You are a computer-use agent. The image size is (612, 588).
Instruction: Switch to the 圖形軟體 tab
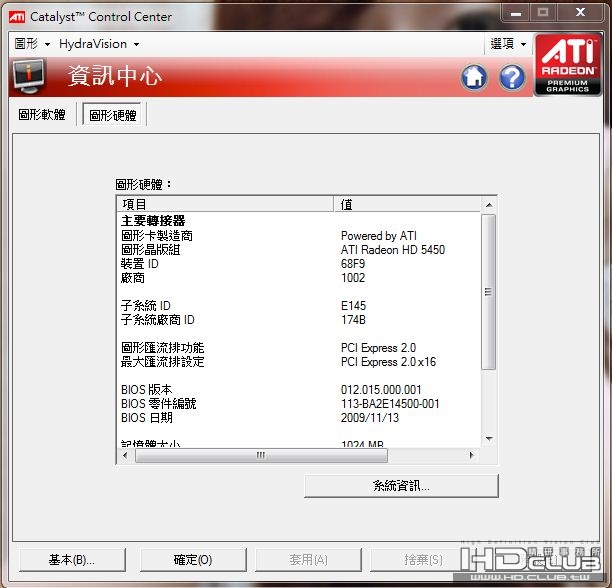coord(42,114)
